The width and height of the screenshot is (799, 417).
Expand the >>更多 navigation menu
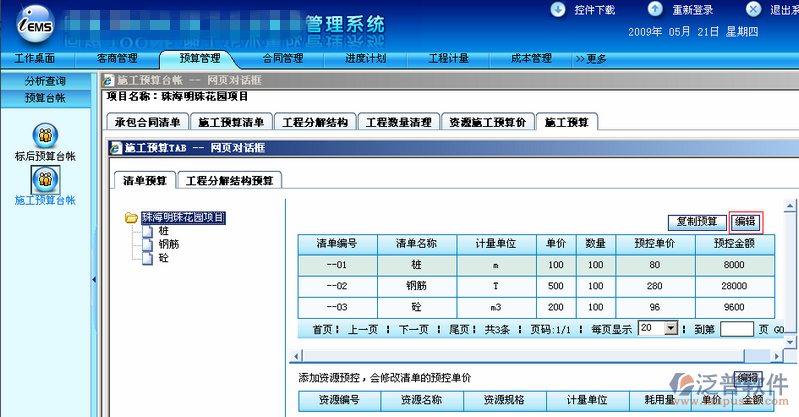pyautogui.click(x=591, y=59)
